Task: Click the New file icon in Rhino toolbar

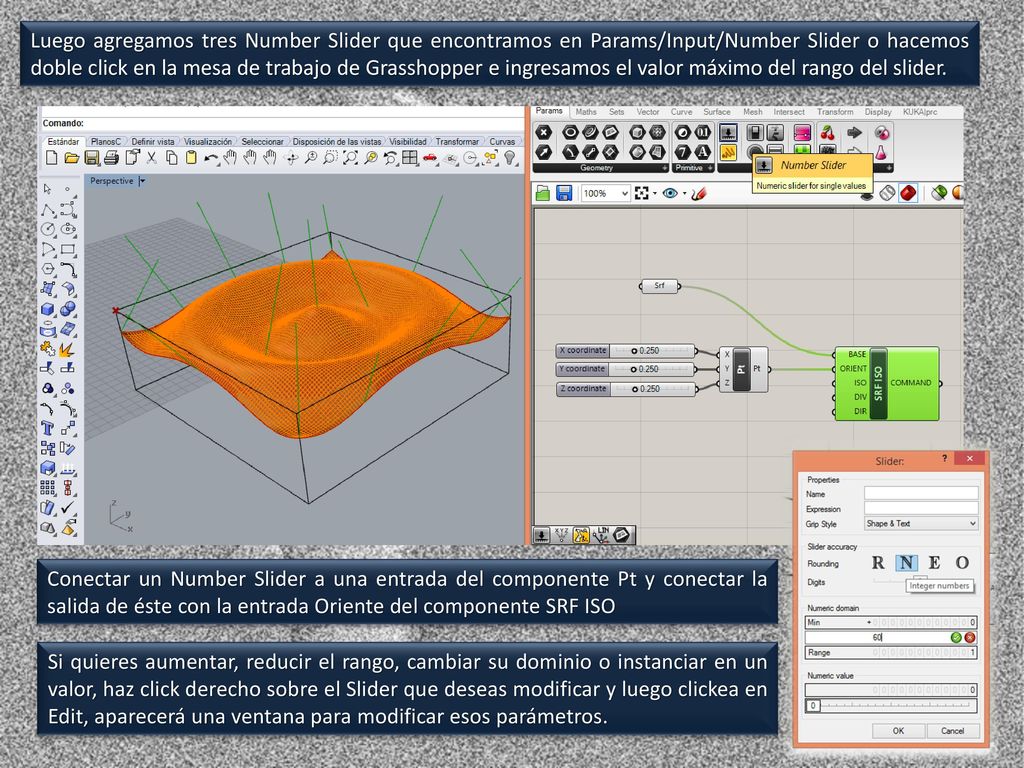Action: click(x=52, y=157)
